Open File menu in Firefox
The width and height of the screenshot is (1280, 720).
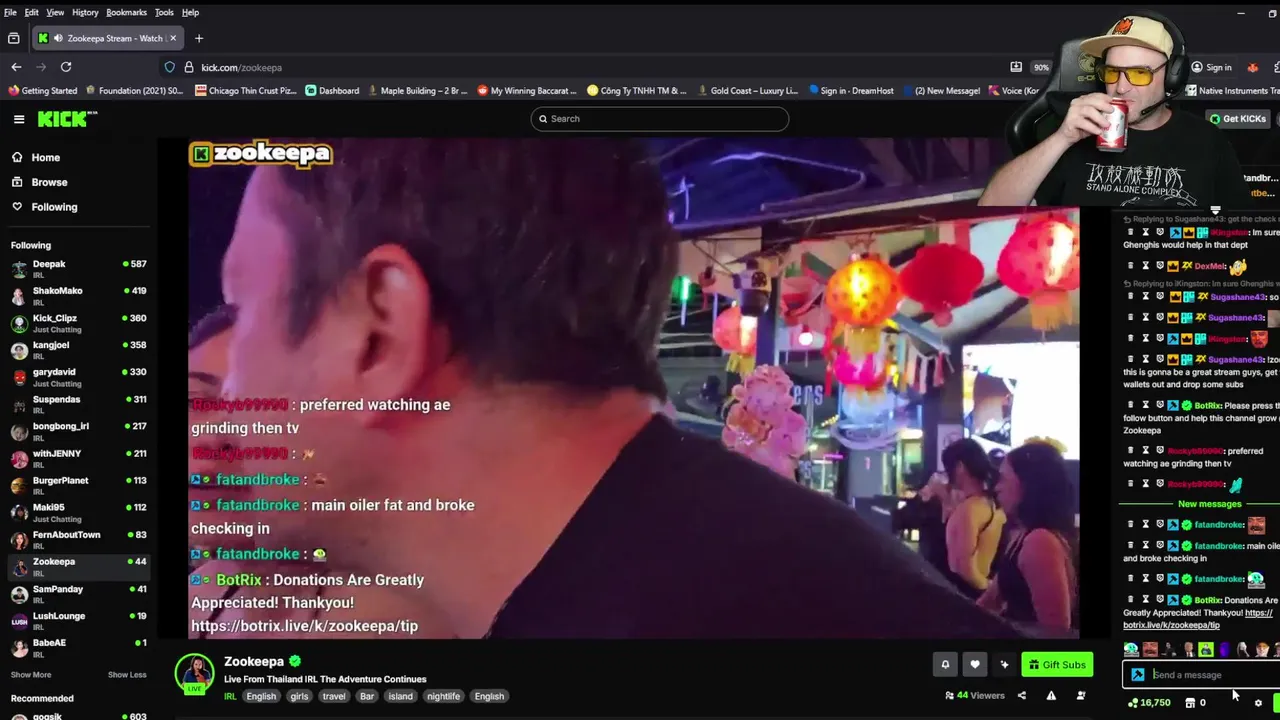point(10,12)
